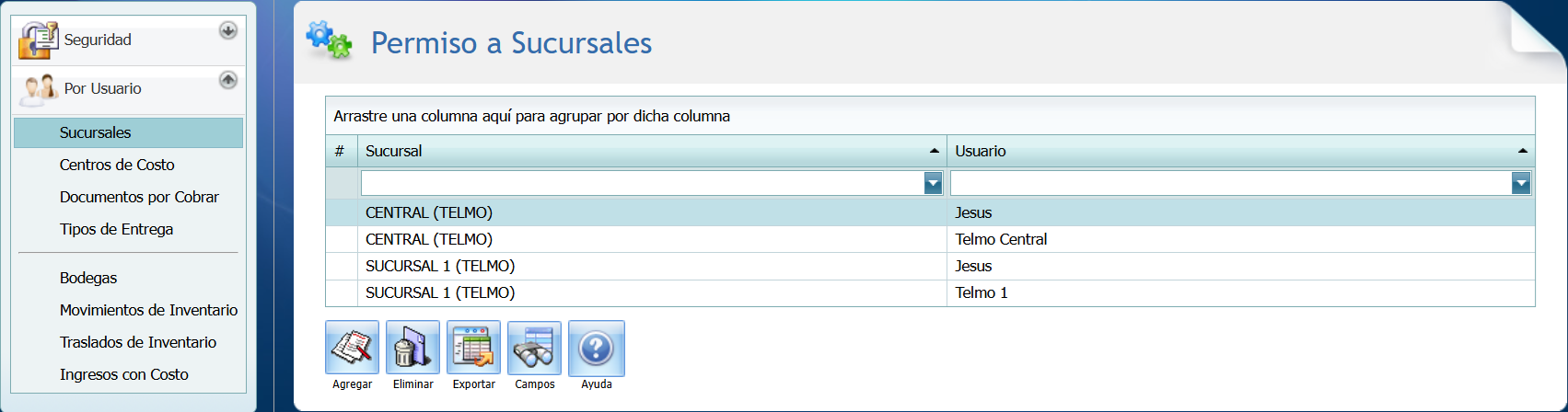Click the Eliminar trash icon
Image resolution: width=1568 pixels, height=412 pixels.
(x=412, y=348)
